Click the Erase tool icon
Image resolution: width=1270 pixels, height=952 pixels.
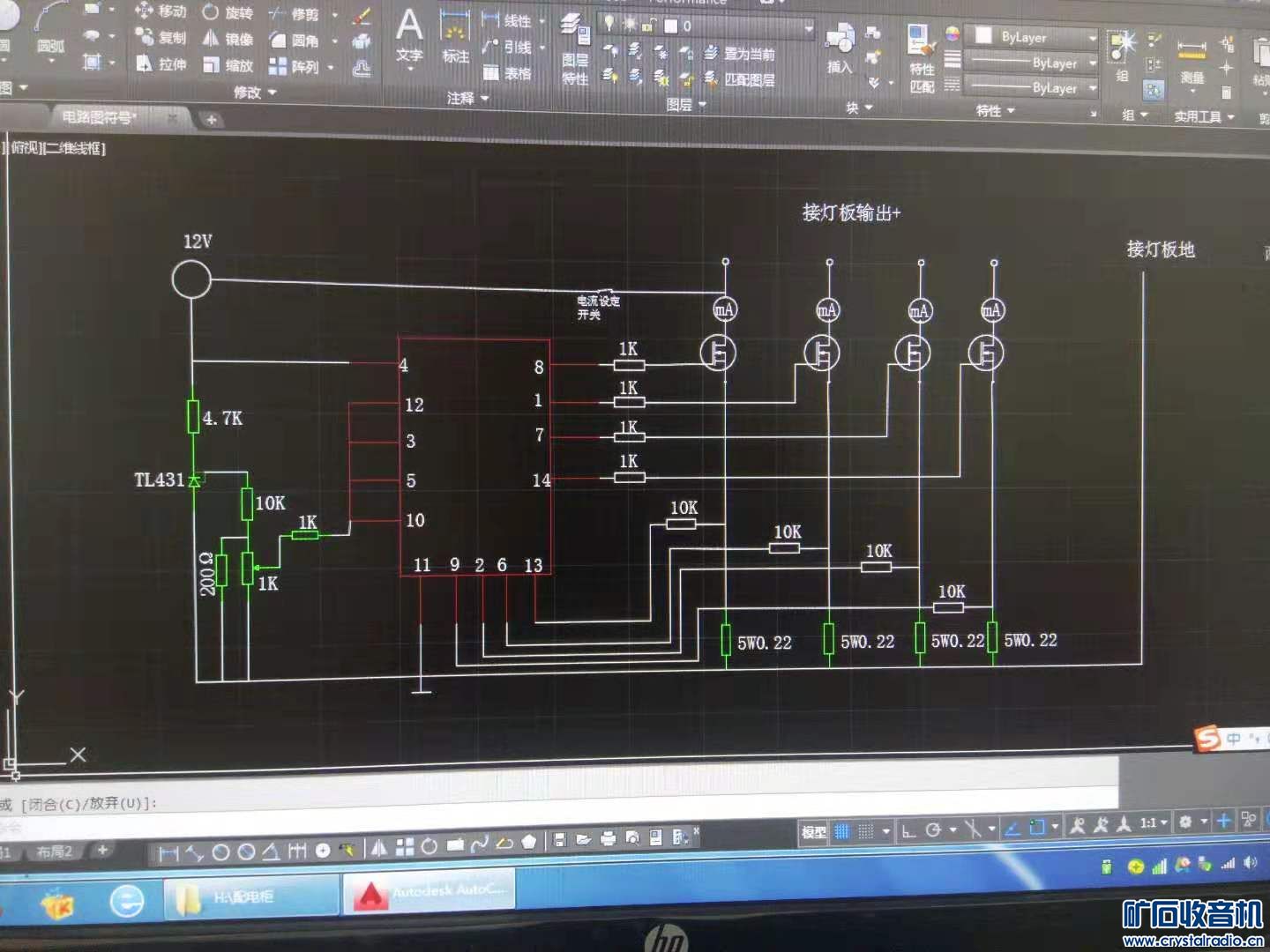(362, 17)
